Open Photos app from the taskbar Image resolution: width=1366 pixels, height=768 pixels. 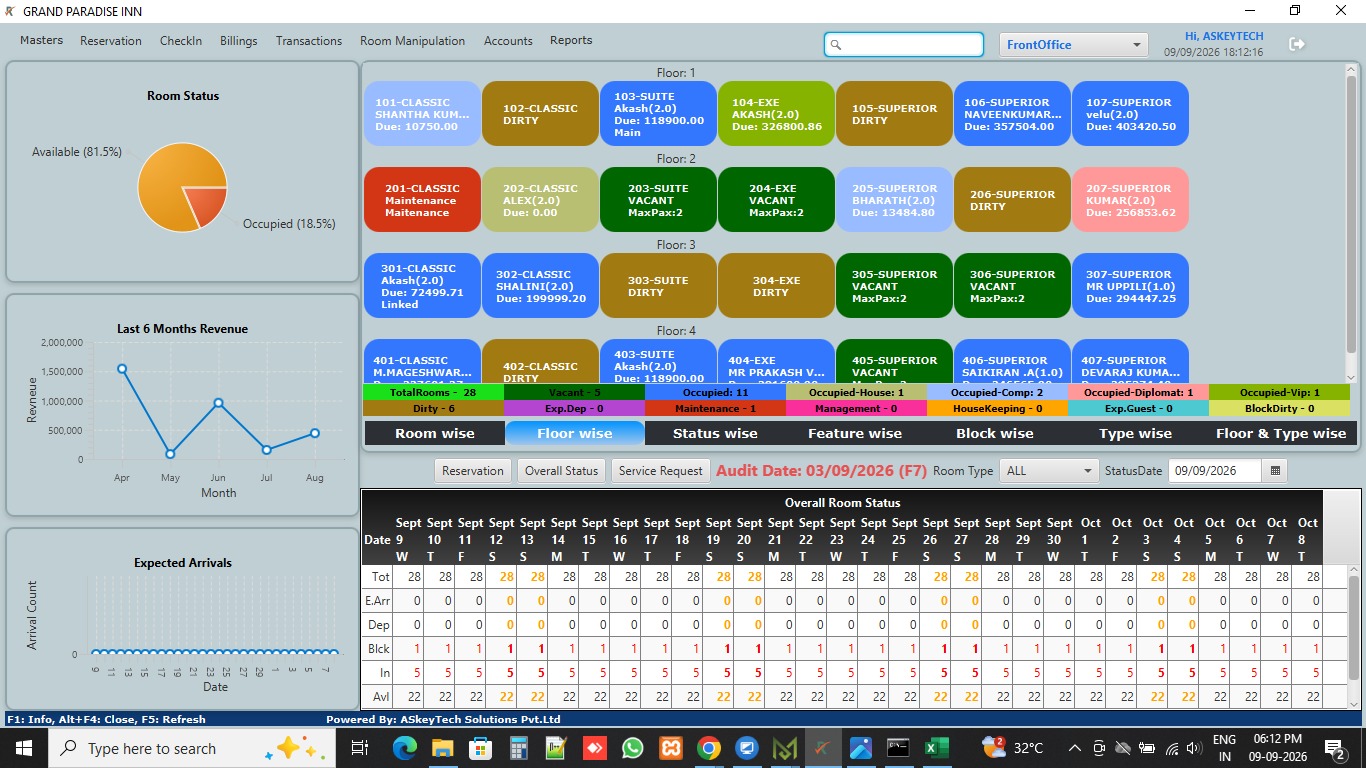click(861, 748)
